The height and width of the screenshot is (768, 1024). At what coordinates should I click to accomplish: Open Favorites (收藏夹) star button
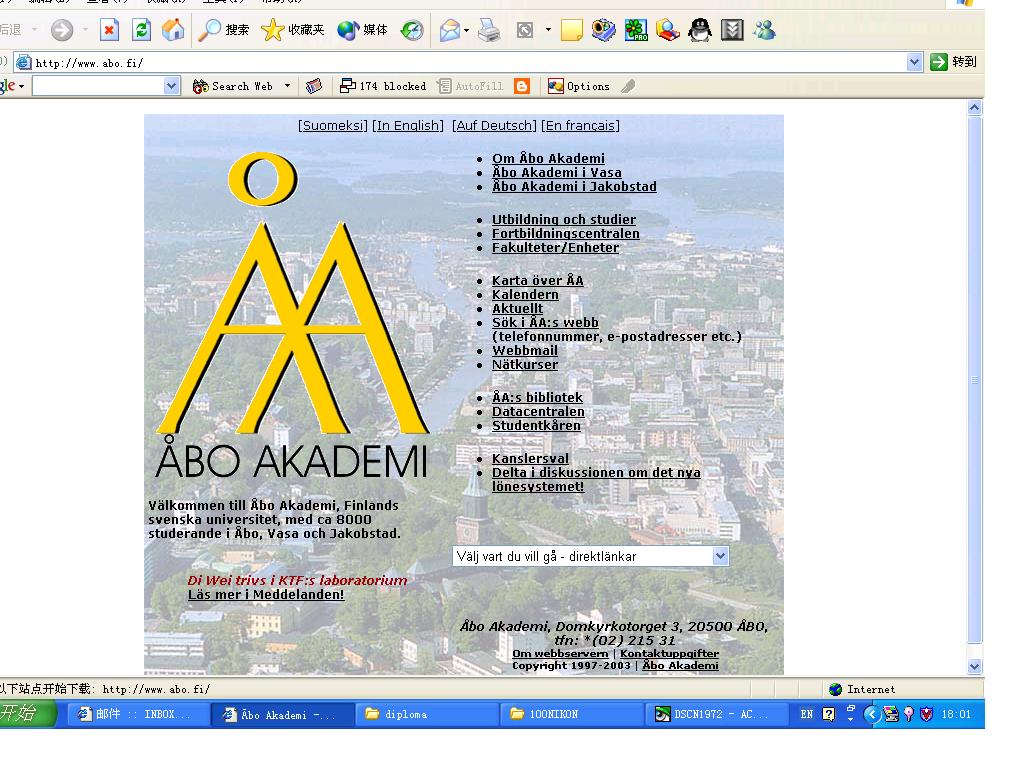293,31
